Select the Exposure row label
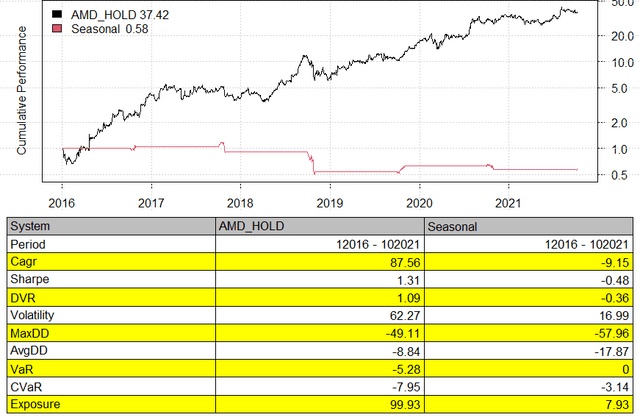 (x=35, y=404)
